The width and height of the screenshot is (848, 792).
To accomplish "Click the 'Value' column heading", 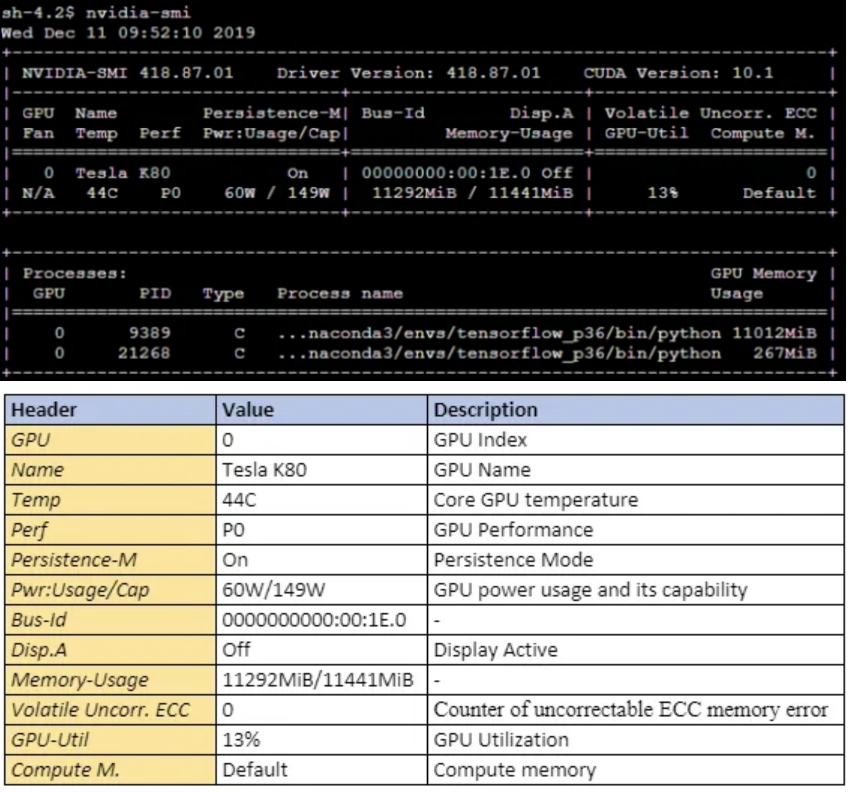I will pos(248,410).
